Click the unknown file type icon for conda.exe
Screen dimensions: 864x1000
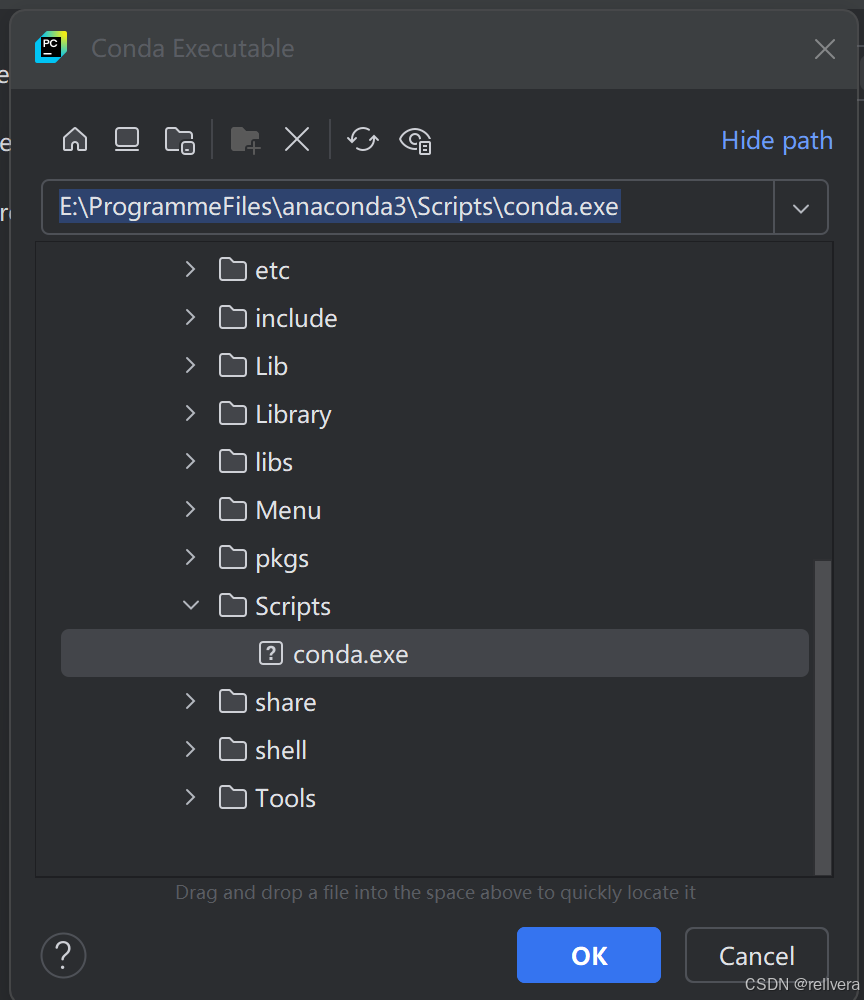[270, 653]
